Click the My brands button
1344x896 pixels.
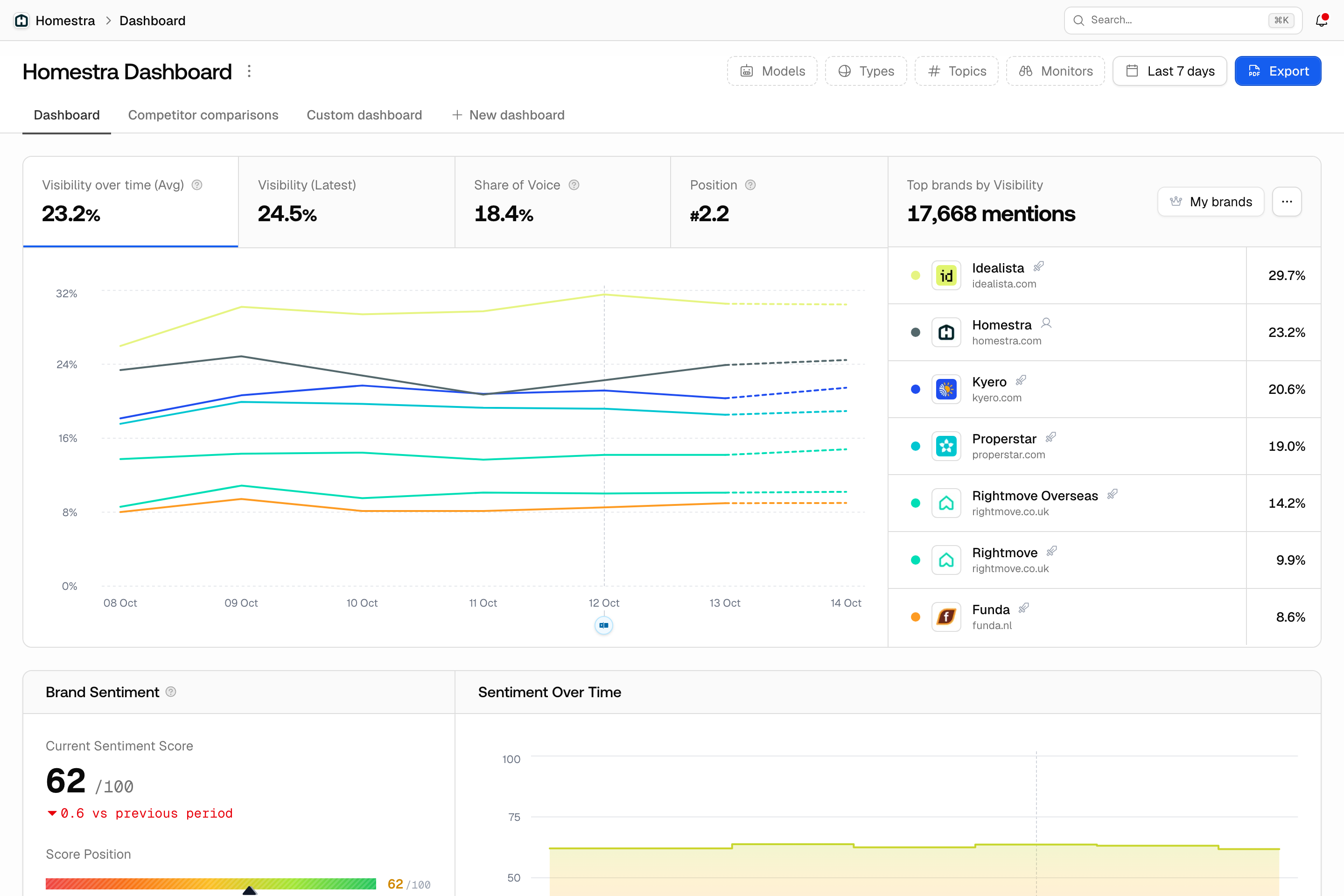1210,202
